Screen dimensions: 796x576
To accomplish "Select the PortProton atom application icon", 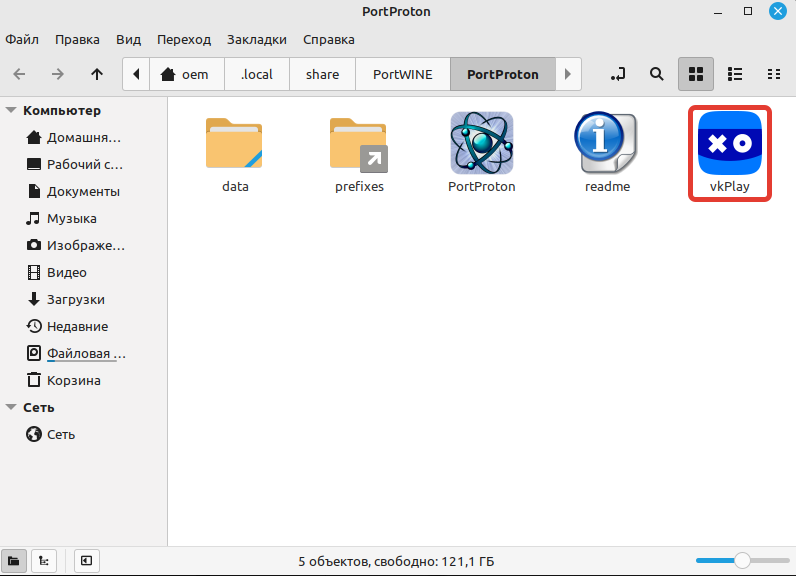I will click(x=482, y=143).
